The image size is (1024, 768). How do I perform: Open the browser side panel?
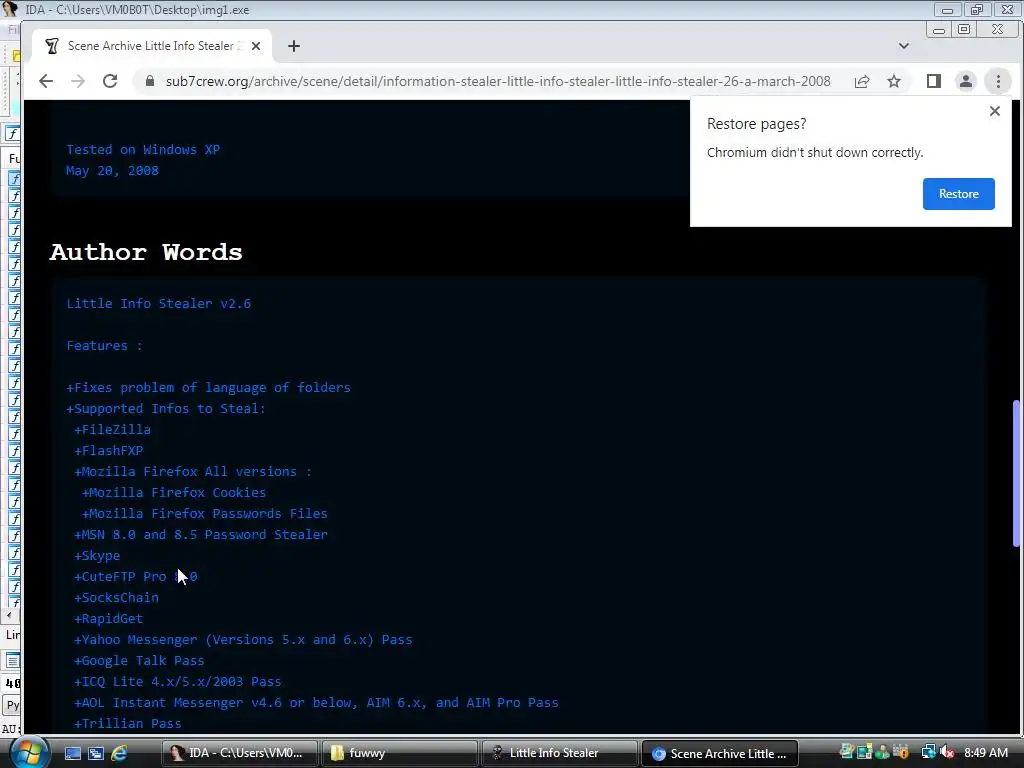coord(934,81)
